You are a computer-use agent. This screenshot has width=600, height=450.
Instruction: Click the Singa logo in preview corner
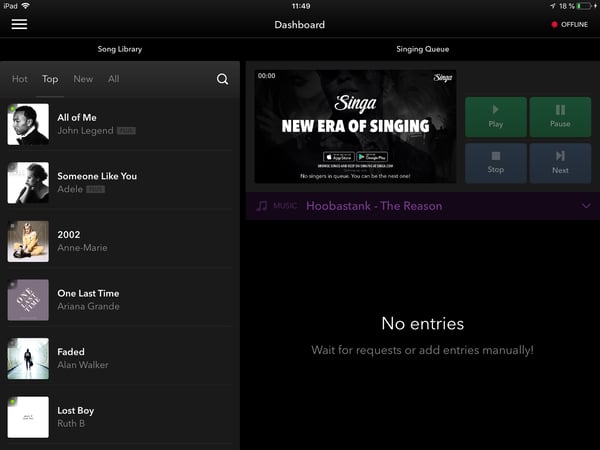443,78
